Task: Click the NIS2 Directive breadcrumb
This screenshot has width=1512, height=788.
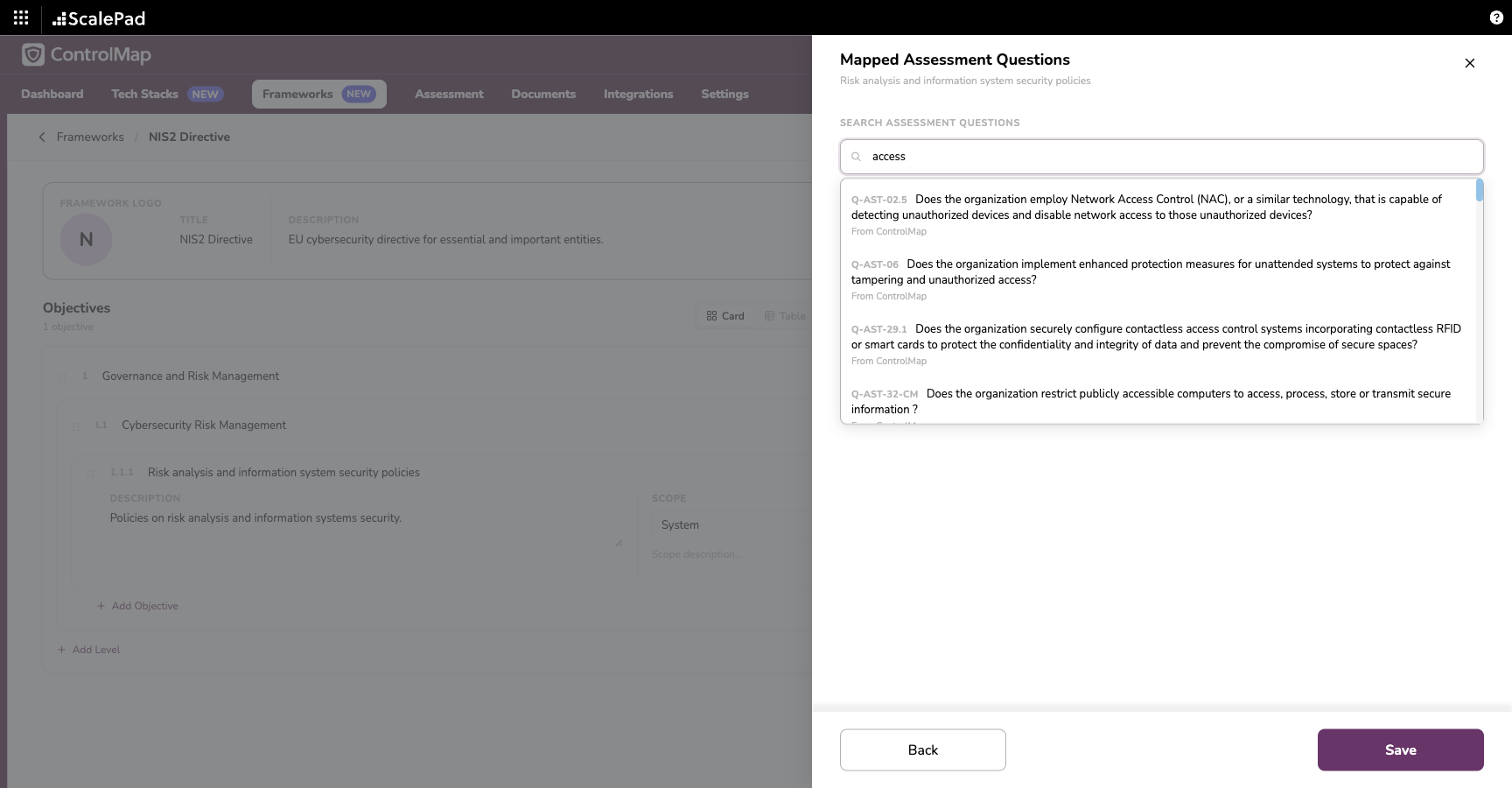Action: pyautogui.click(x=189, y=137)
